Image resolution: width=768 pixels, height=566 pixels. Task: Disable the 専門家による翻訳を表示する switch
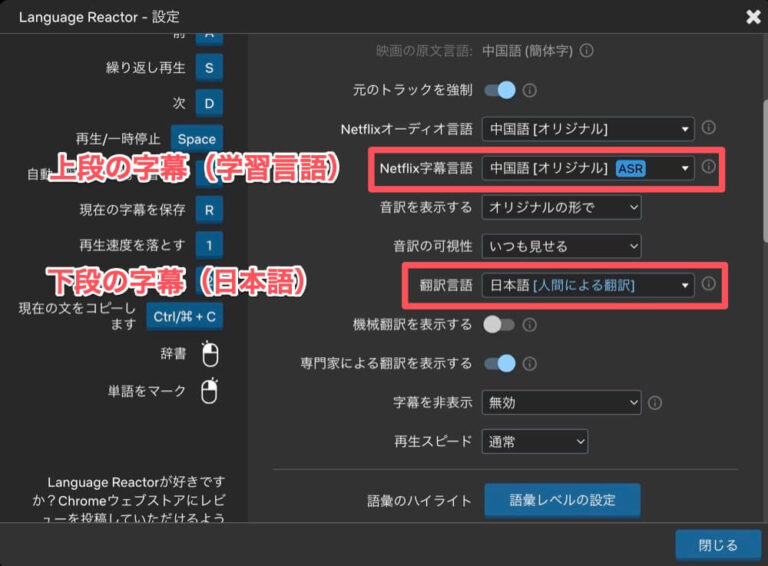500,363
